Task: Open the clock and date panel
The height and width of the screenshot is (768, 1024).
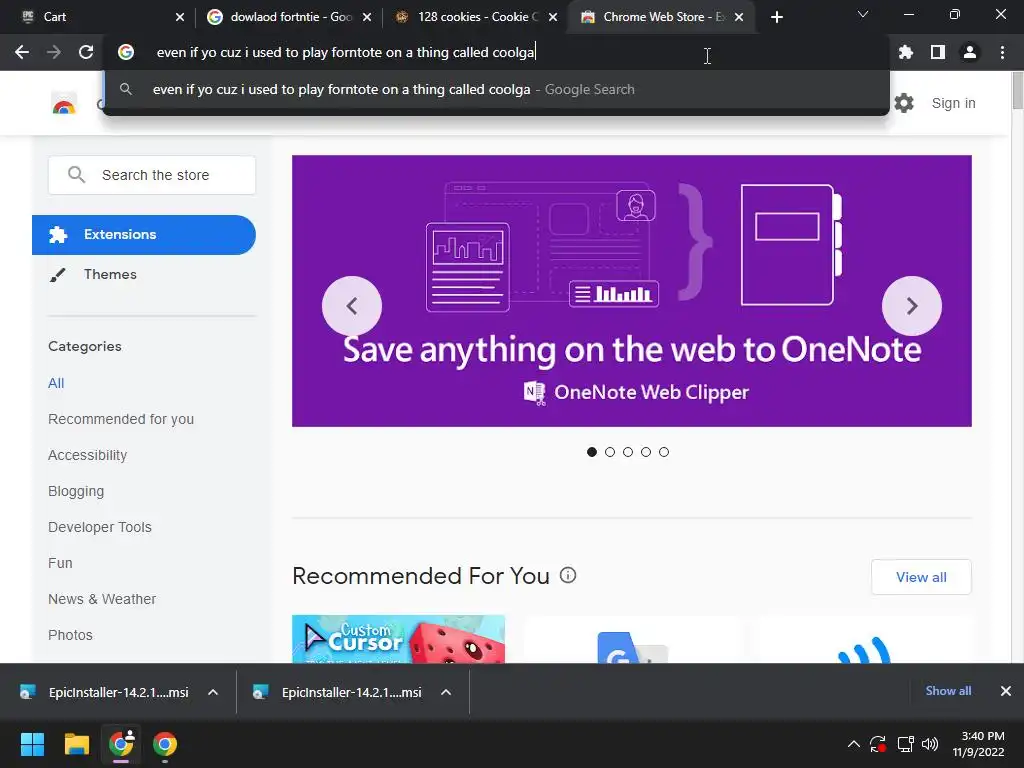Action: coord(978,744)
